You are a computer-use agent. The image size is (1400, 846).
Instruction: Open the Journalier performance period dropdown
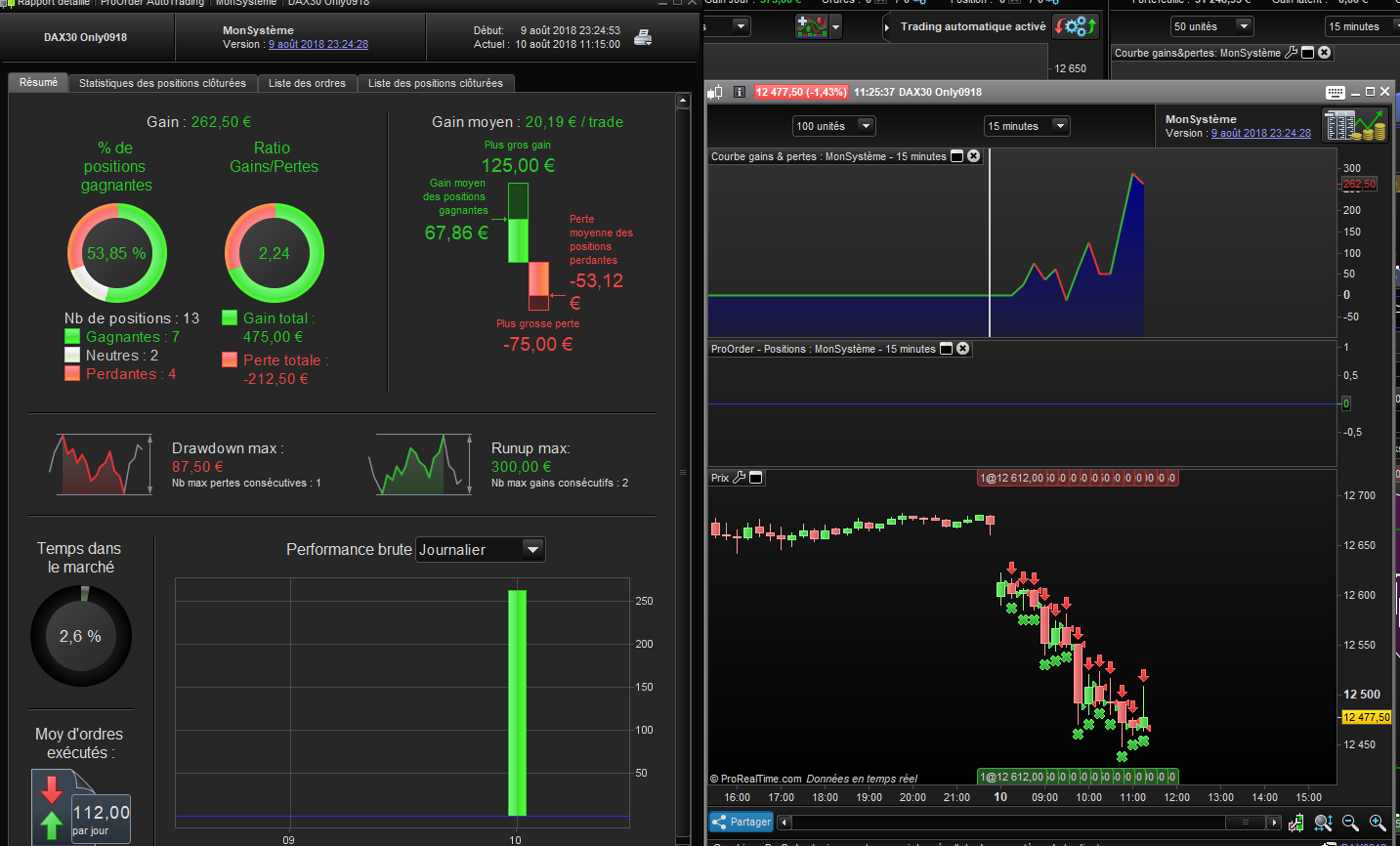pyautogui.click(x=481, y=550)
